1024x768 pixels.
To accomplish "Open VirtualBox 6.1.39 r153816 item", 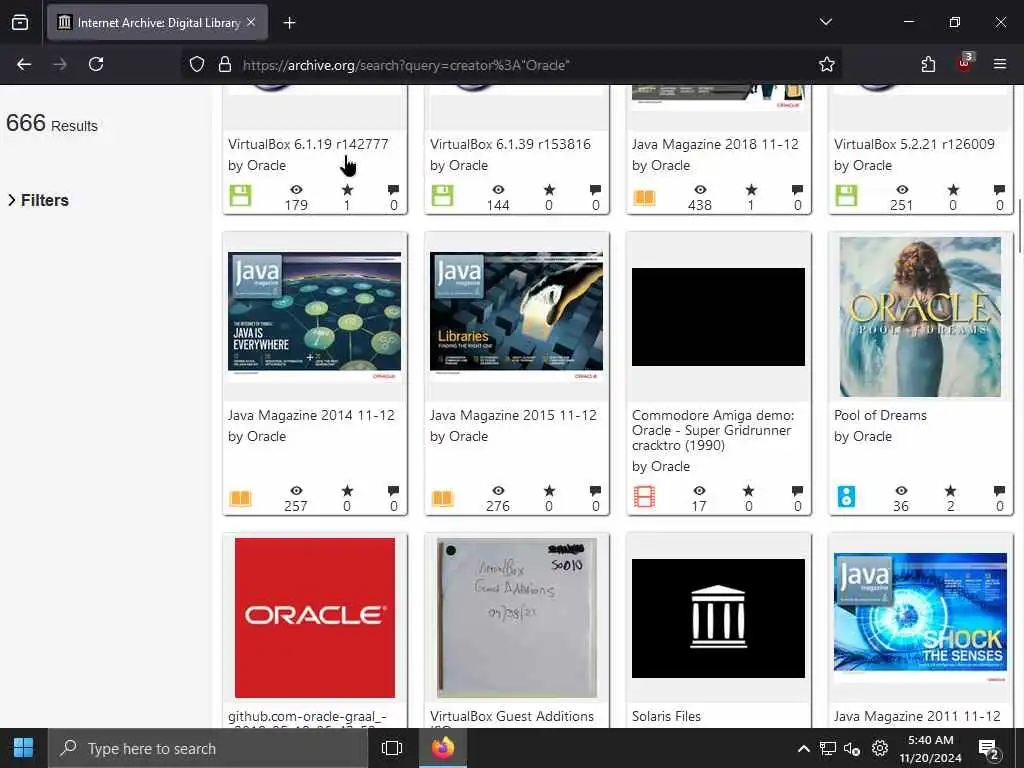I will click(510, 144).
